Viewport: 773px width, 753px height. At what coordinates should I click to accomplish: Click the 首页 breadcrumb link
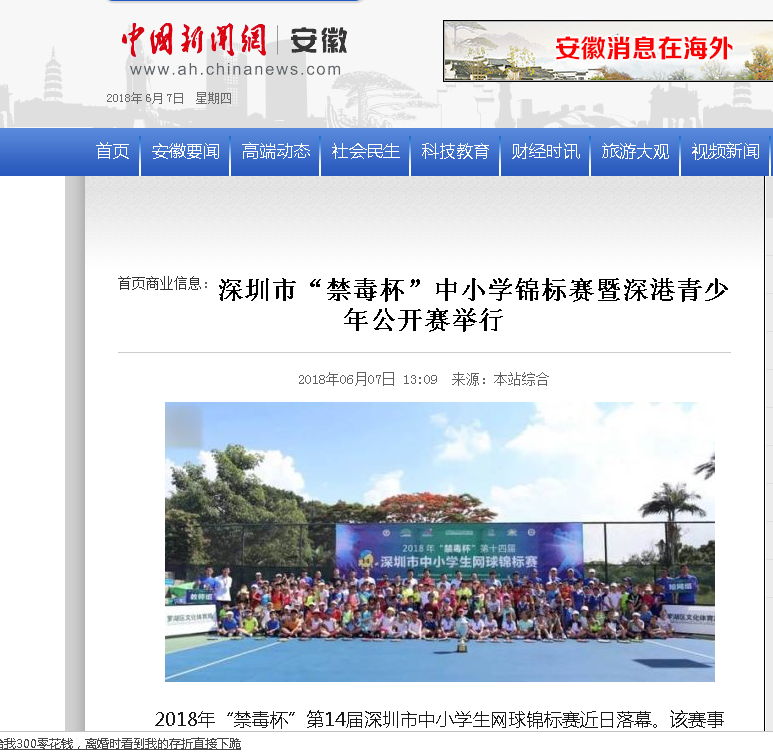[131, 284]
